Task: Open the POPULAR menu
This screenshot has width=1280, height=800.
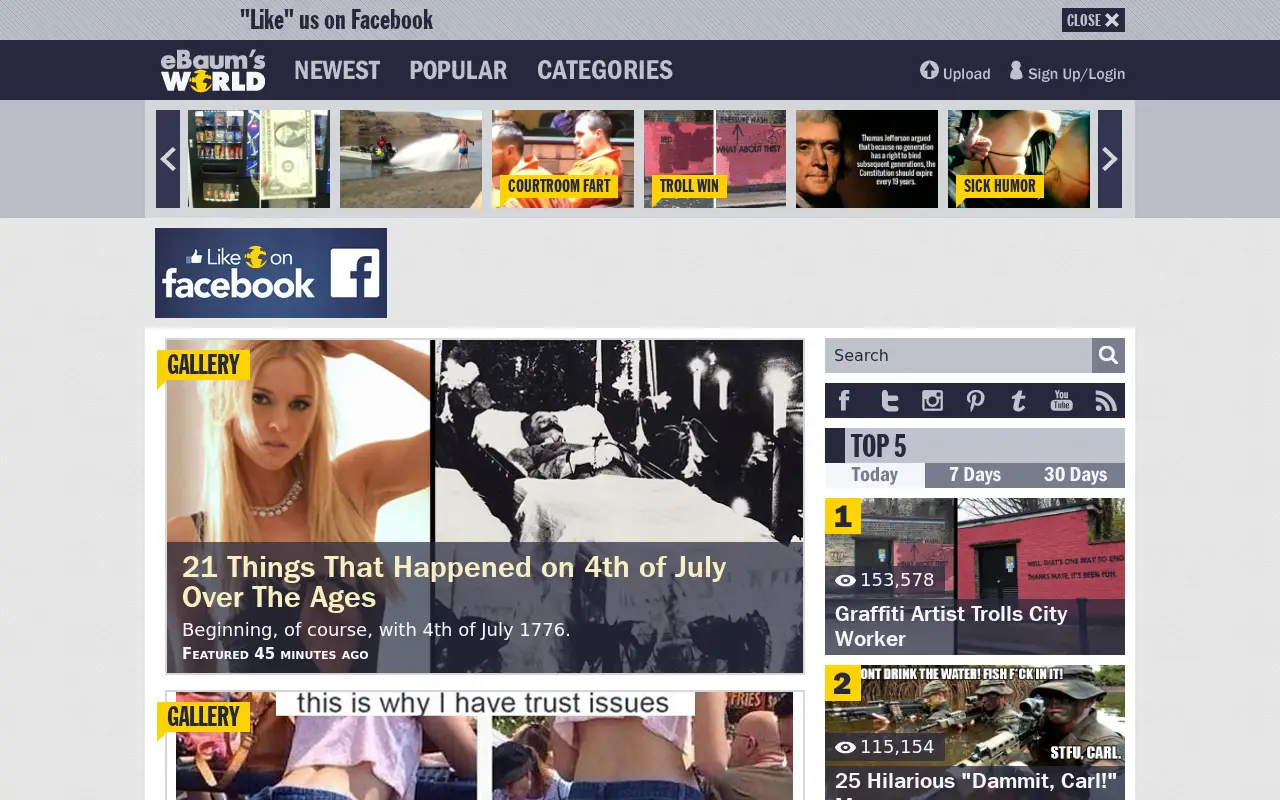Action: tap(458, 70)
